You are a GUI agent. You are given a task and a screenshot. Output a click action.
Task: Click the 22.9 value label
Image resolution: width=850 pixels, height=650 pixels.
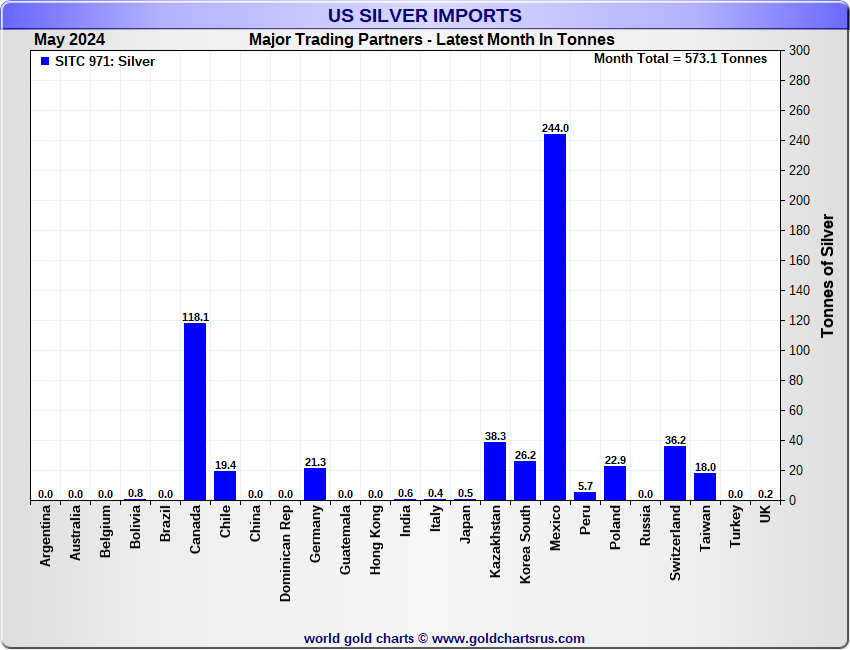tap(615, 460)
